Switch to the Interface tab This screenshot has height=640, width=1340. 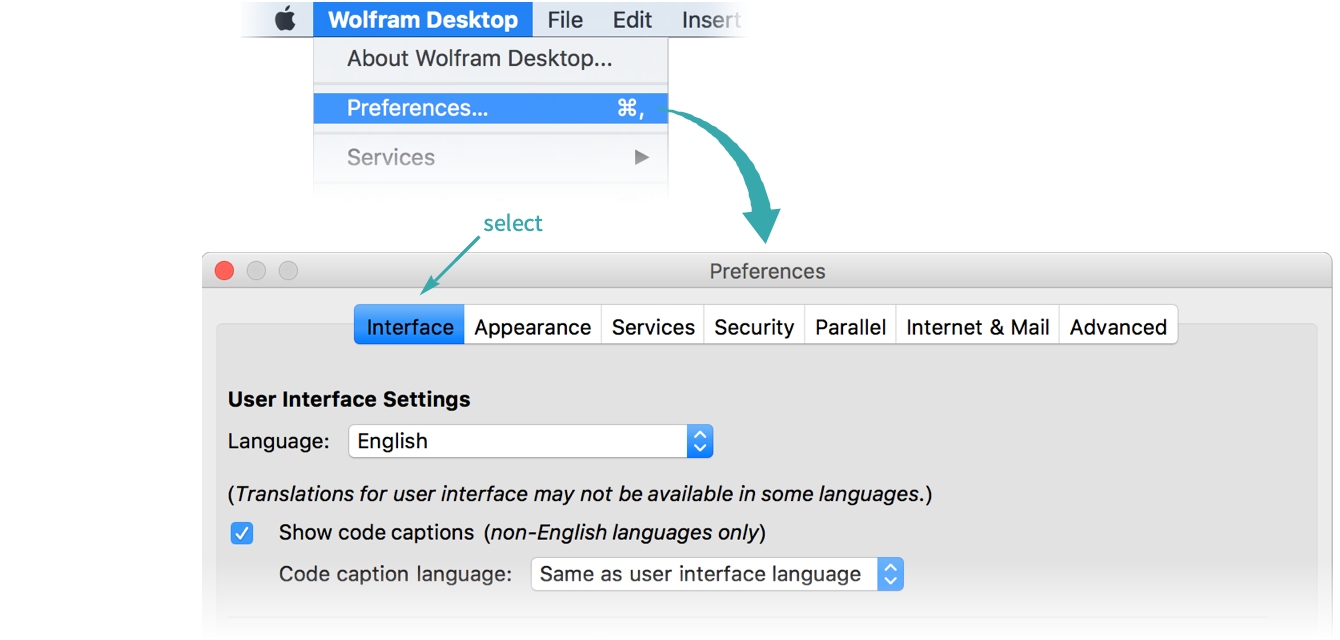[409, 327]
